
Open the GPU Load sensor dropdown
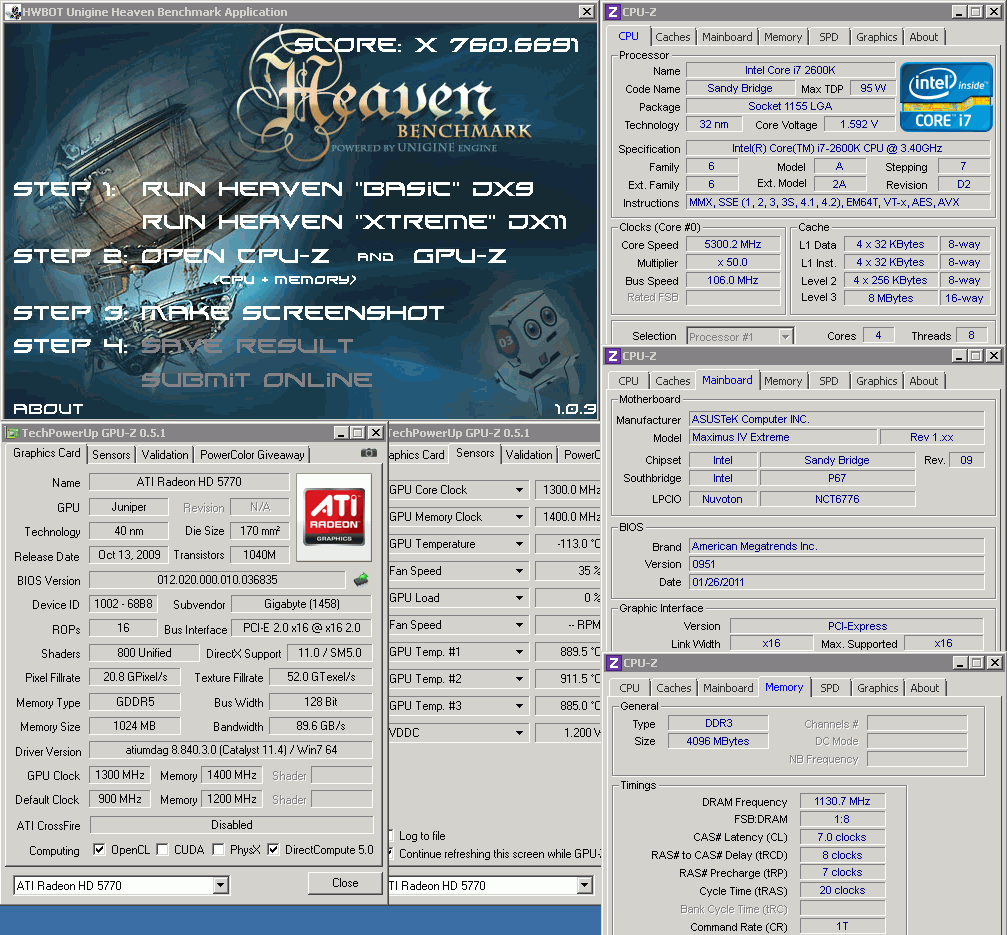point(519,598)
